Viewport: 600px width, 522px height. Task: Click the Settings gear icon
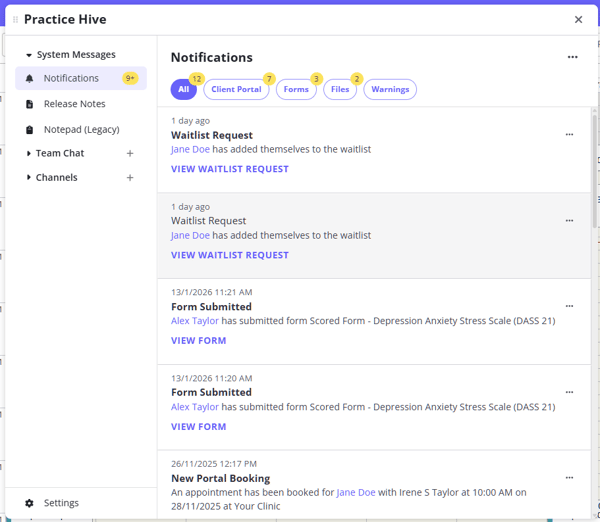(29, 503)
